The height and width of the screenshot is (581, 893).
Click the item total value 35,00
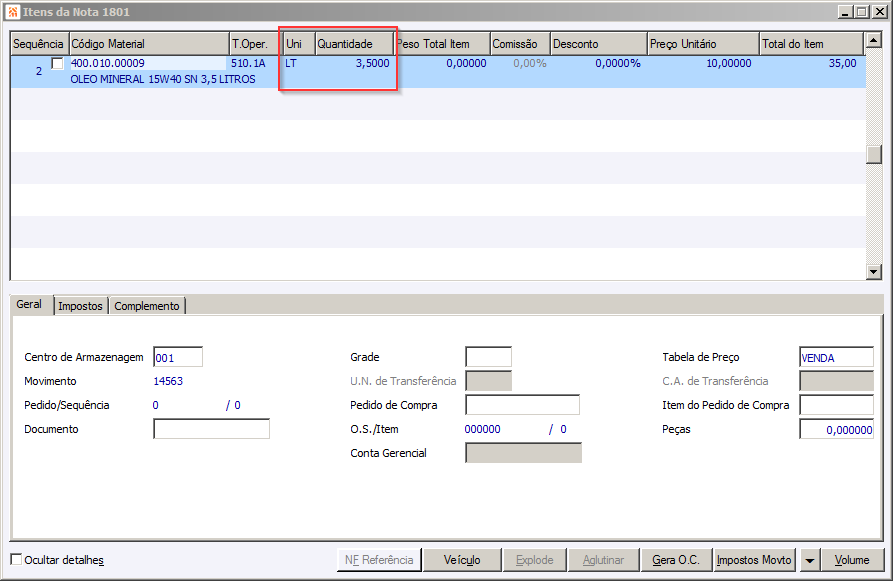click(842, 63)
